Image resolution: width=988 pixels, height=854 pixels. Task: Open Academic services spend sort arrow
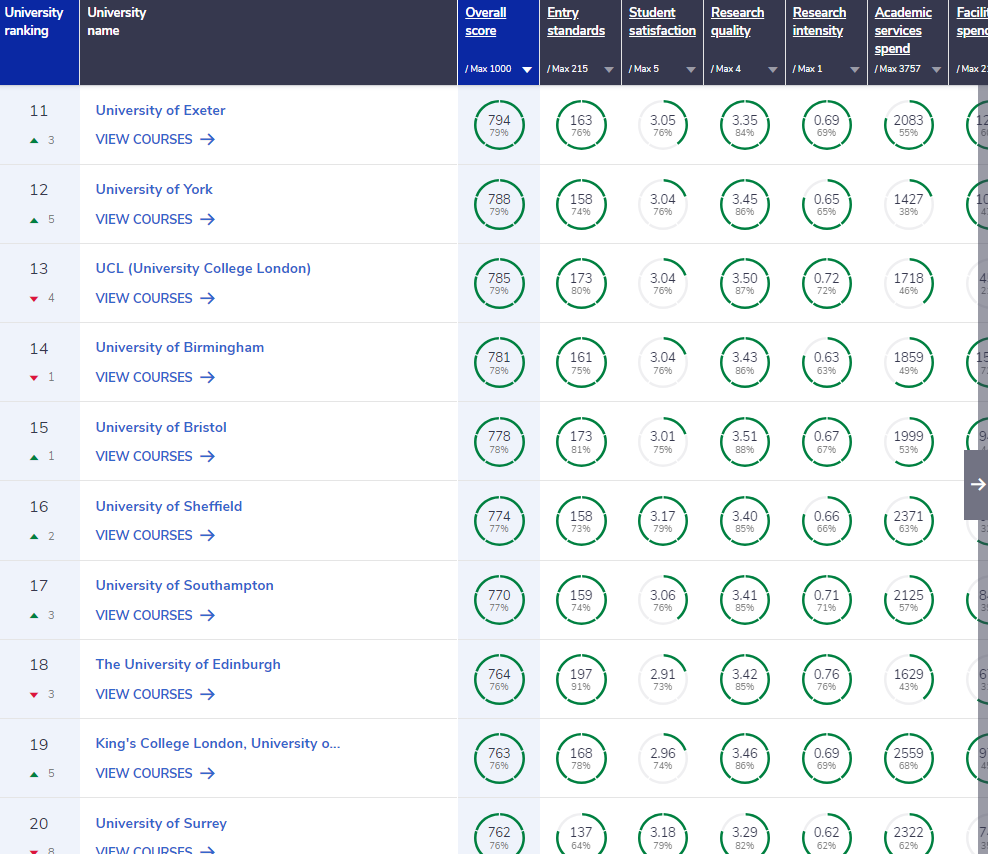tap(936, 70)
